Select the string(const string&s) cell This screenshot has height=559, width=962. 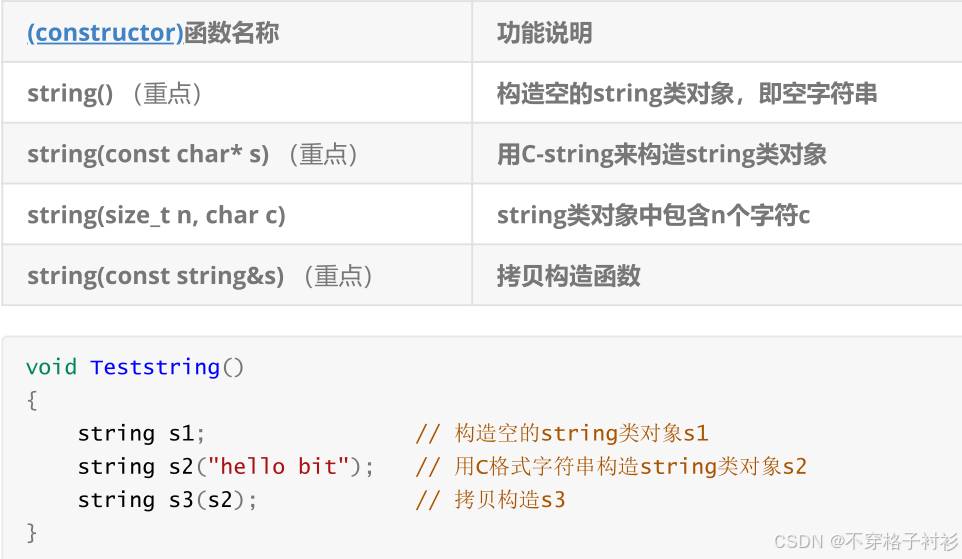pyautogui.click(x=237, y=276)
